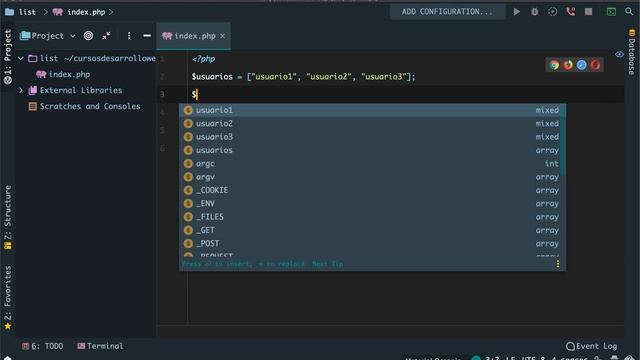Open the Database tool window

pyautogui.click(x=631, y=52)
